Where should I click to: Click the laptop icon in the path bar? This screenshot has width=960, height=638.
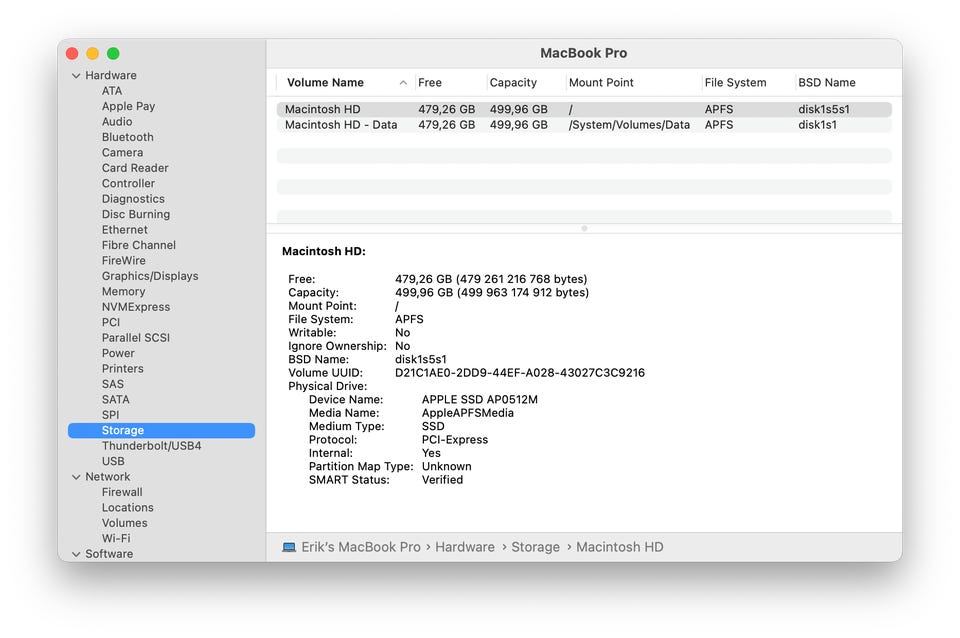click(289, 547)
